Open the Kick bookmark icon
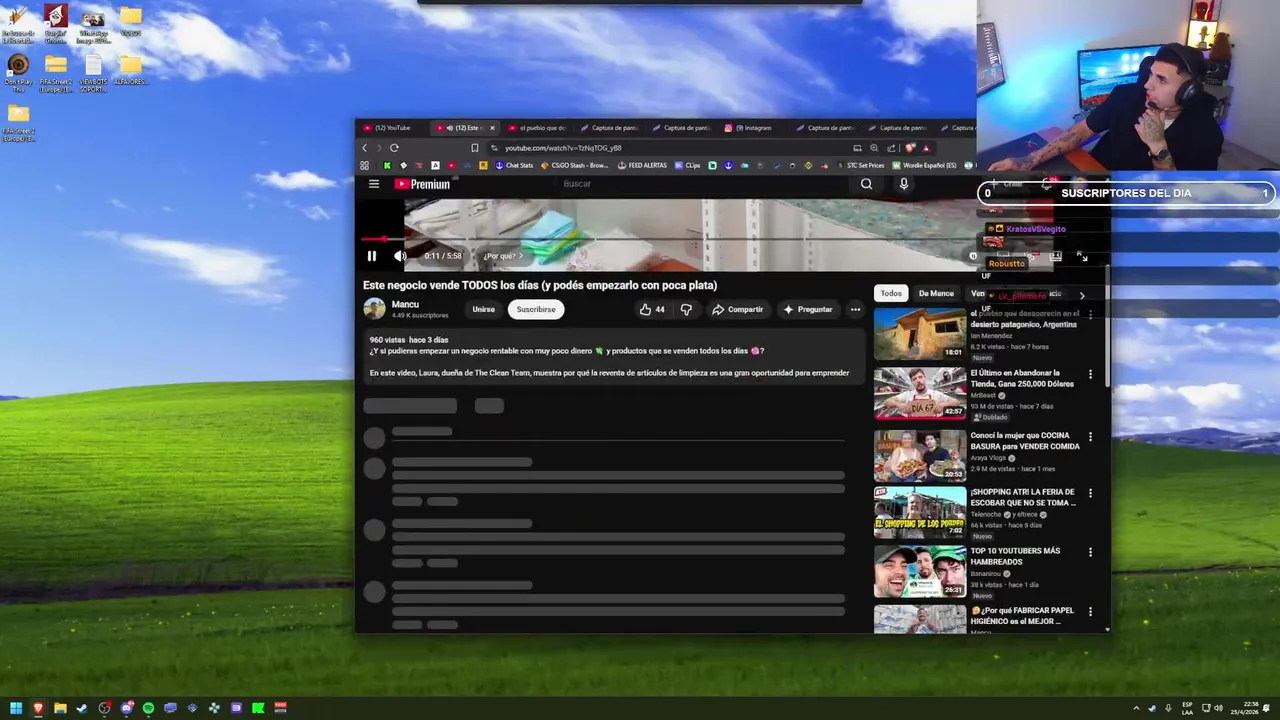The width and height of the screenshot is (1280, 720). tap(387, 165)
